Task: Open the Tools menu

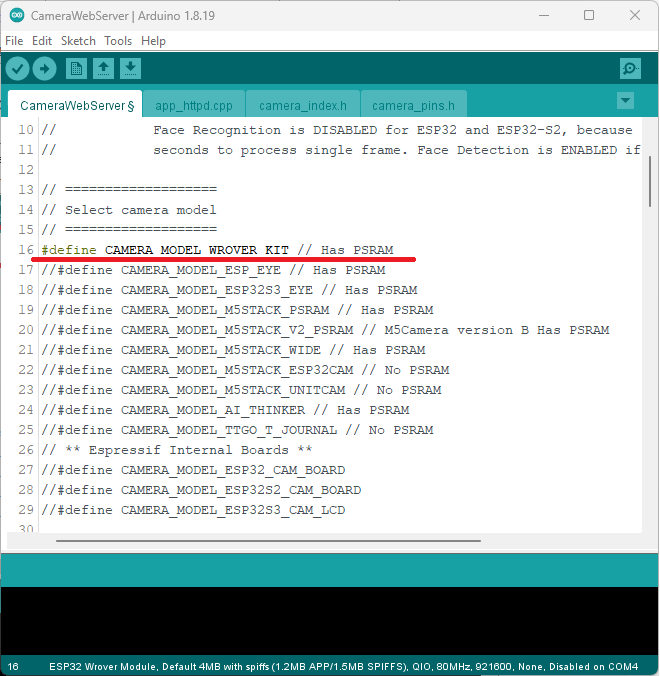Action: tap(118, 41)
